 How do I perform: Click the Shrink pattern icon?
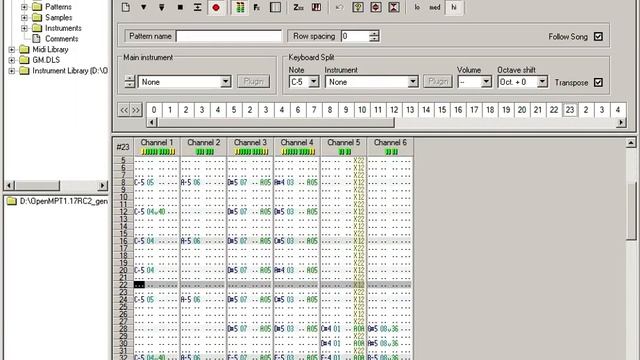[394, 7]
